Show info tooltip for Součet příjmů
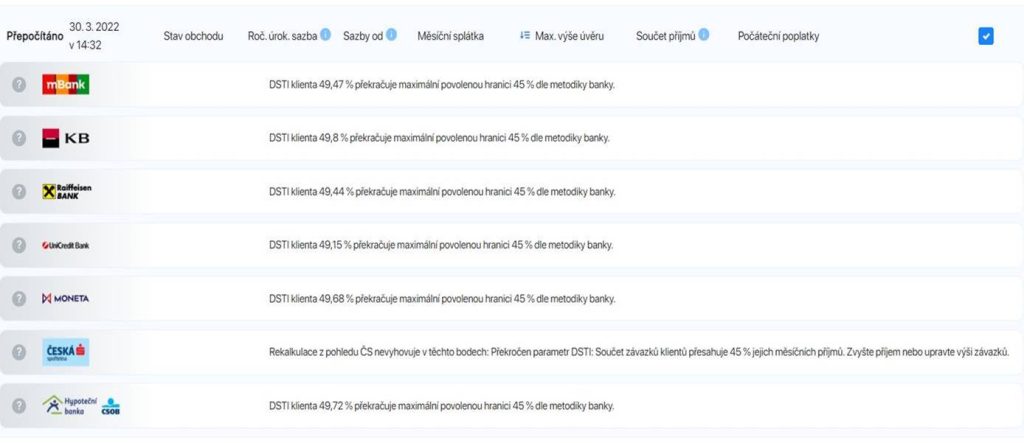The width and height of the screenshot is (1024, 443). point(703,35)
